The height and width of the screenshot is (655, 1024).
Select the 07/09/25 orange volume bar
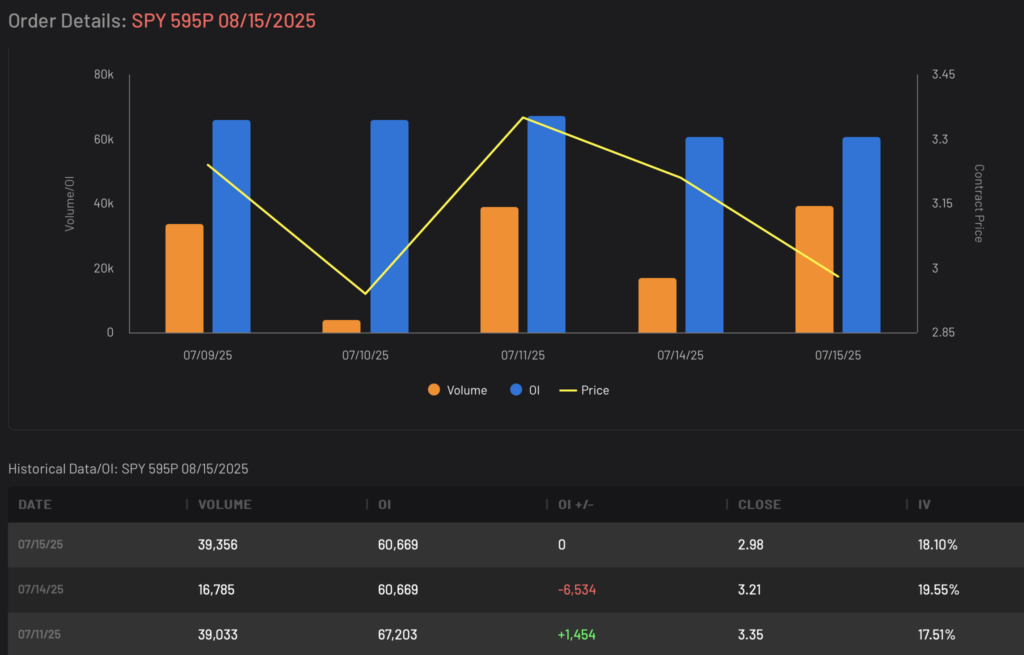click(x=184, y=278)
